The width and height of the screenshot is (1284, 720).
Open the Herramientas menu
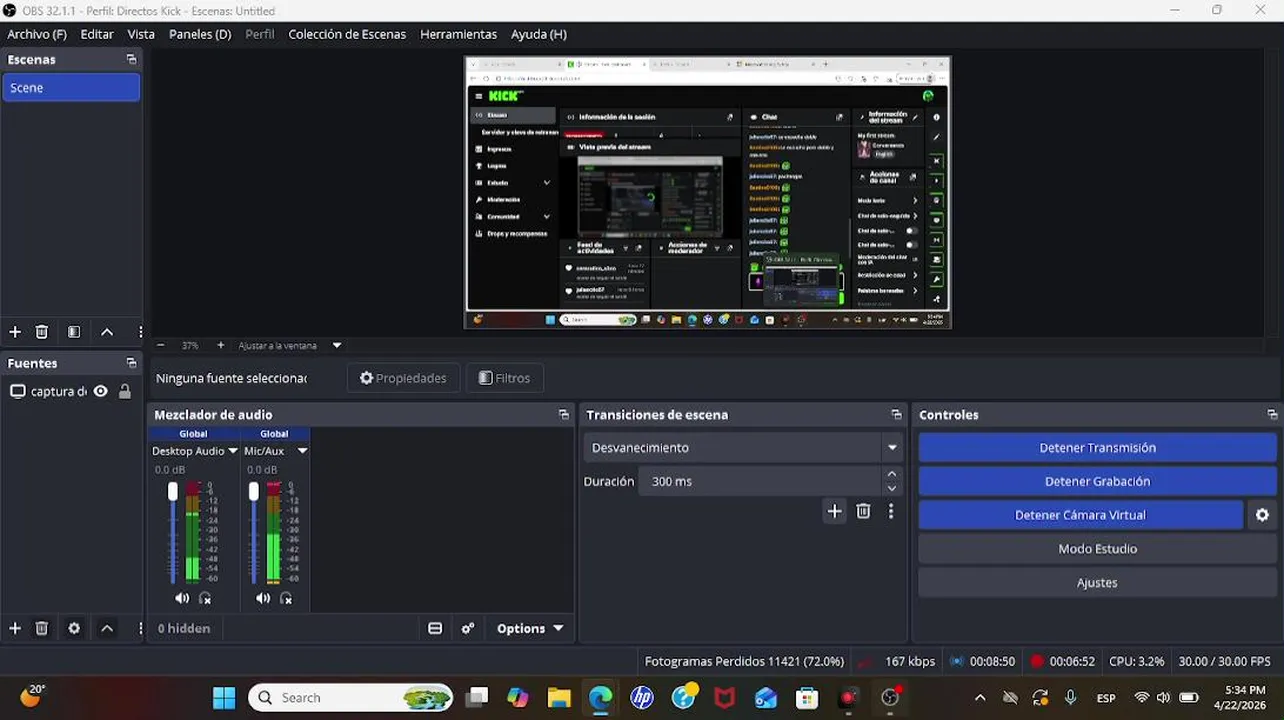click(458, 34)
